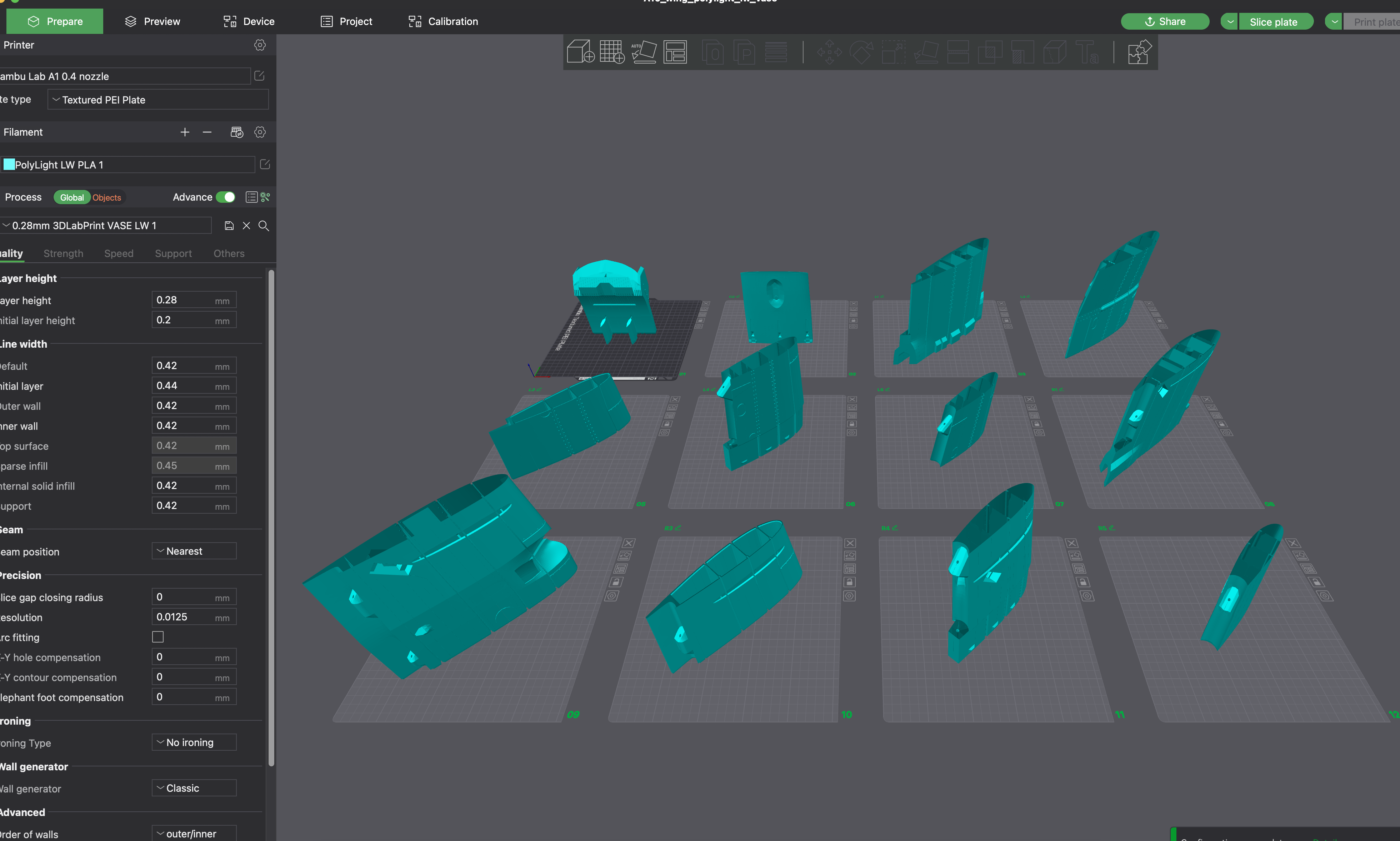Screen dimensions: 1400x841
Task: Add a new plate with the add-plate icon
Action: click(x=611, y=52)
